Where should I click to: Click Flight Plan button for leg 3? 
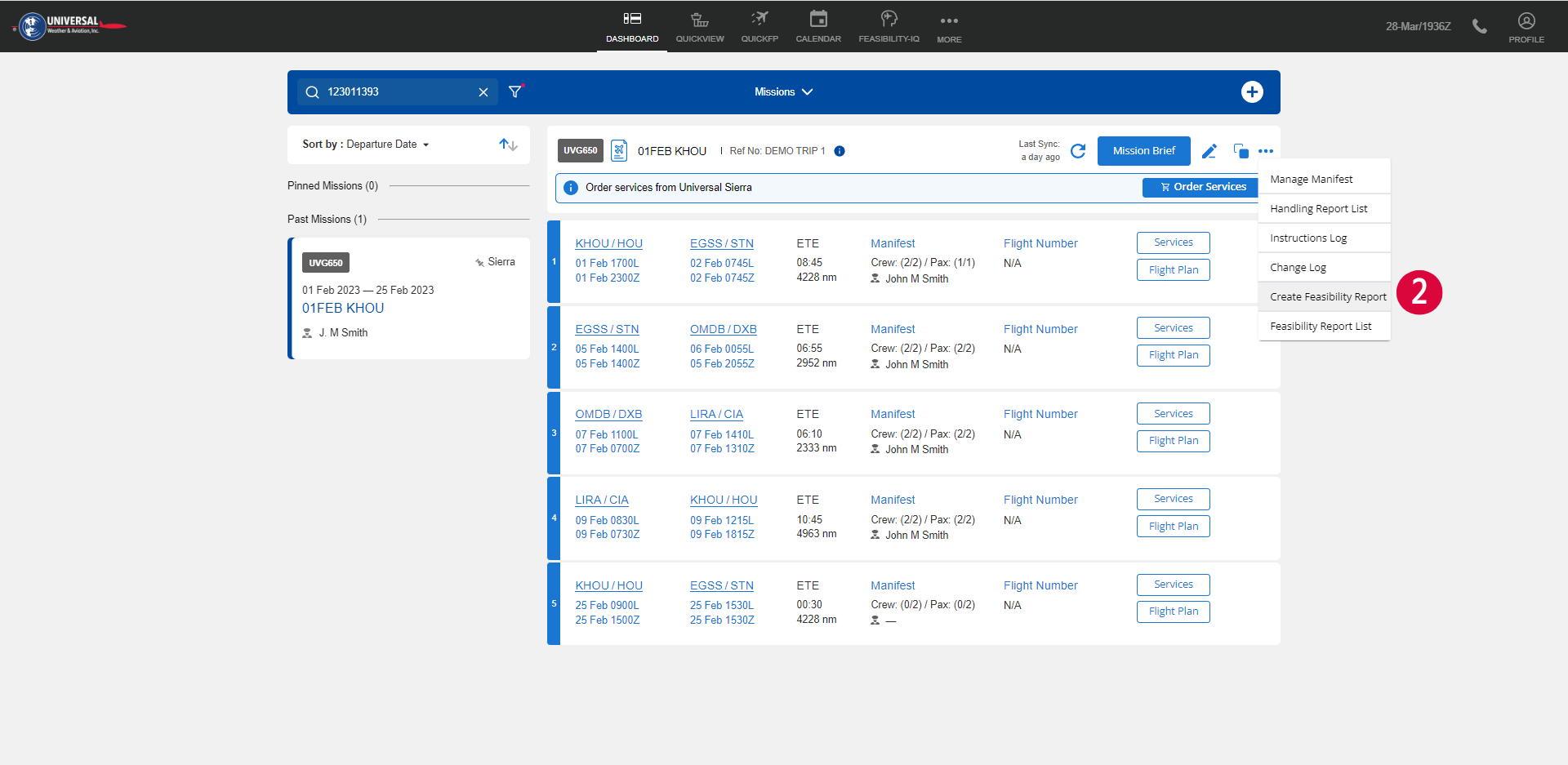click(1174, 441)
